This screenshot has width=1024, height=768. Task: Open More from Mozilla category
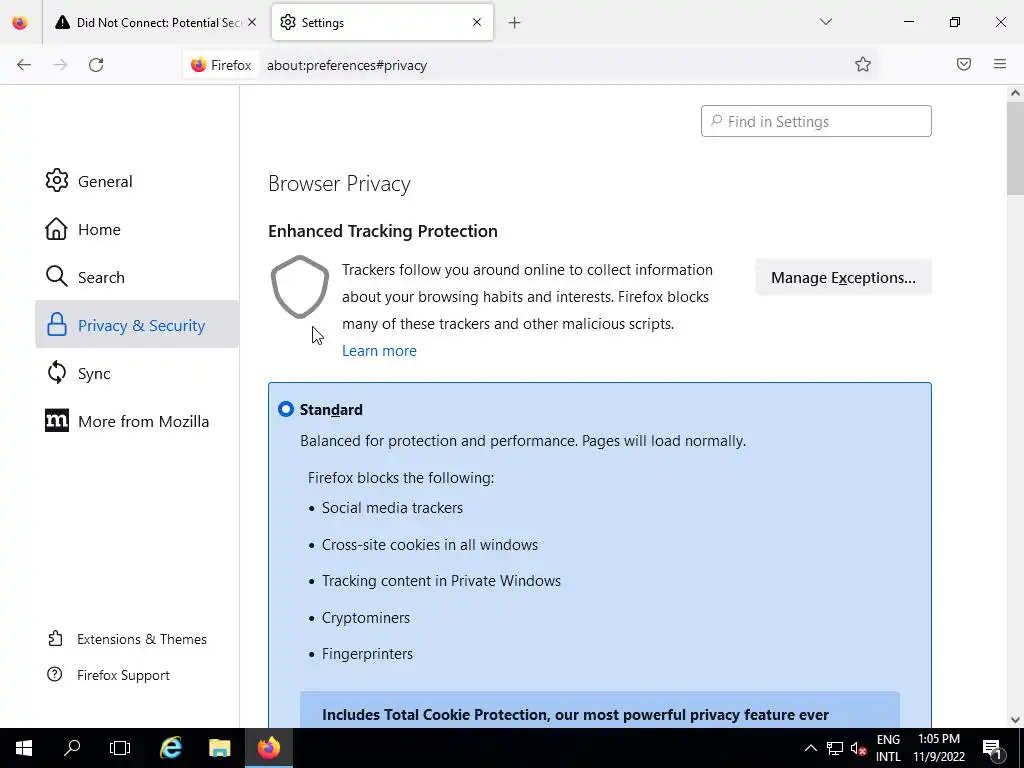point(137,421)
